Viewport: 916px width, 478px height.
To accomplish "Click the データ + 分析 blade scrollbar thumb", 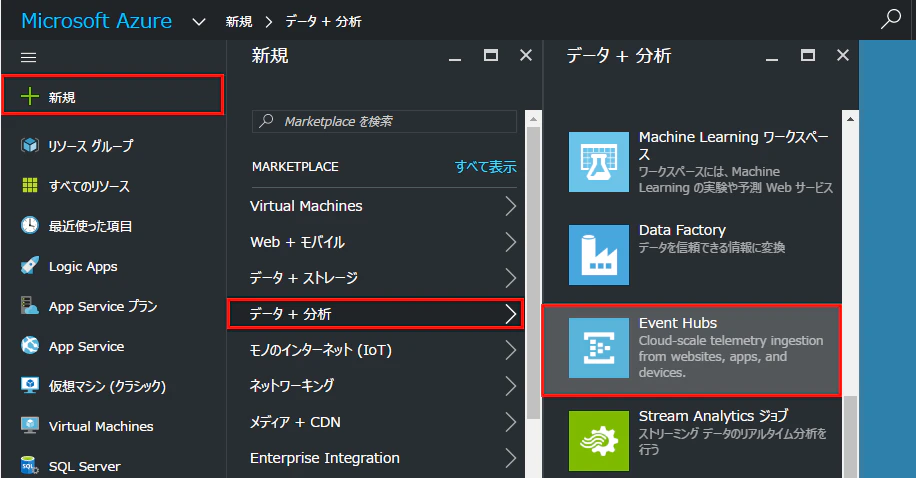I will pyautogui.click(x=850, y=437).
